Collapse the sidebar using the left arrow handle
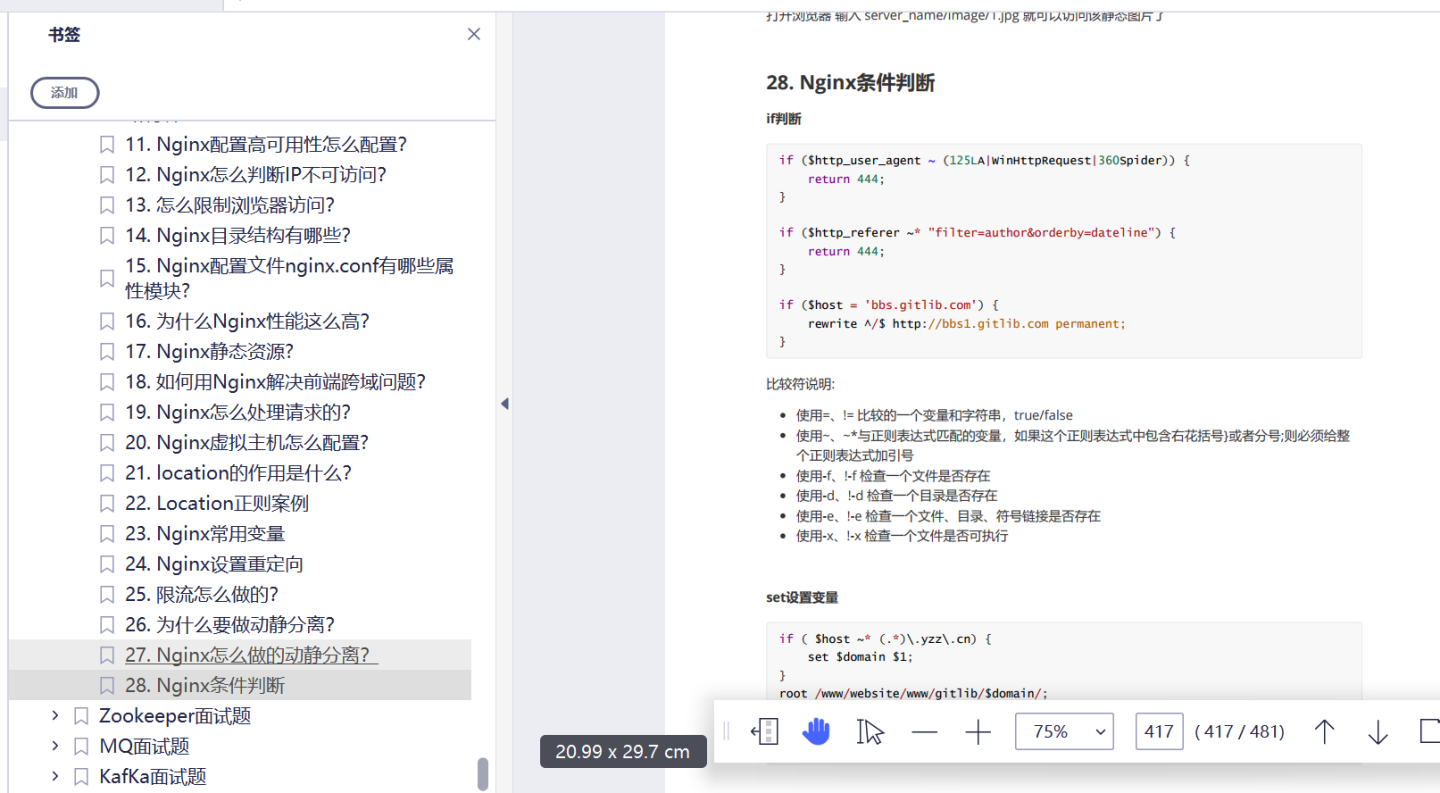 tap(504, 404)
